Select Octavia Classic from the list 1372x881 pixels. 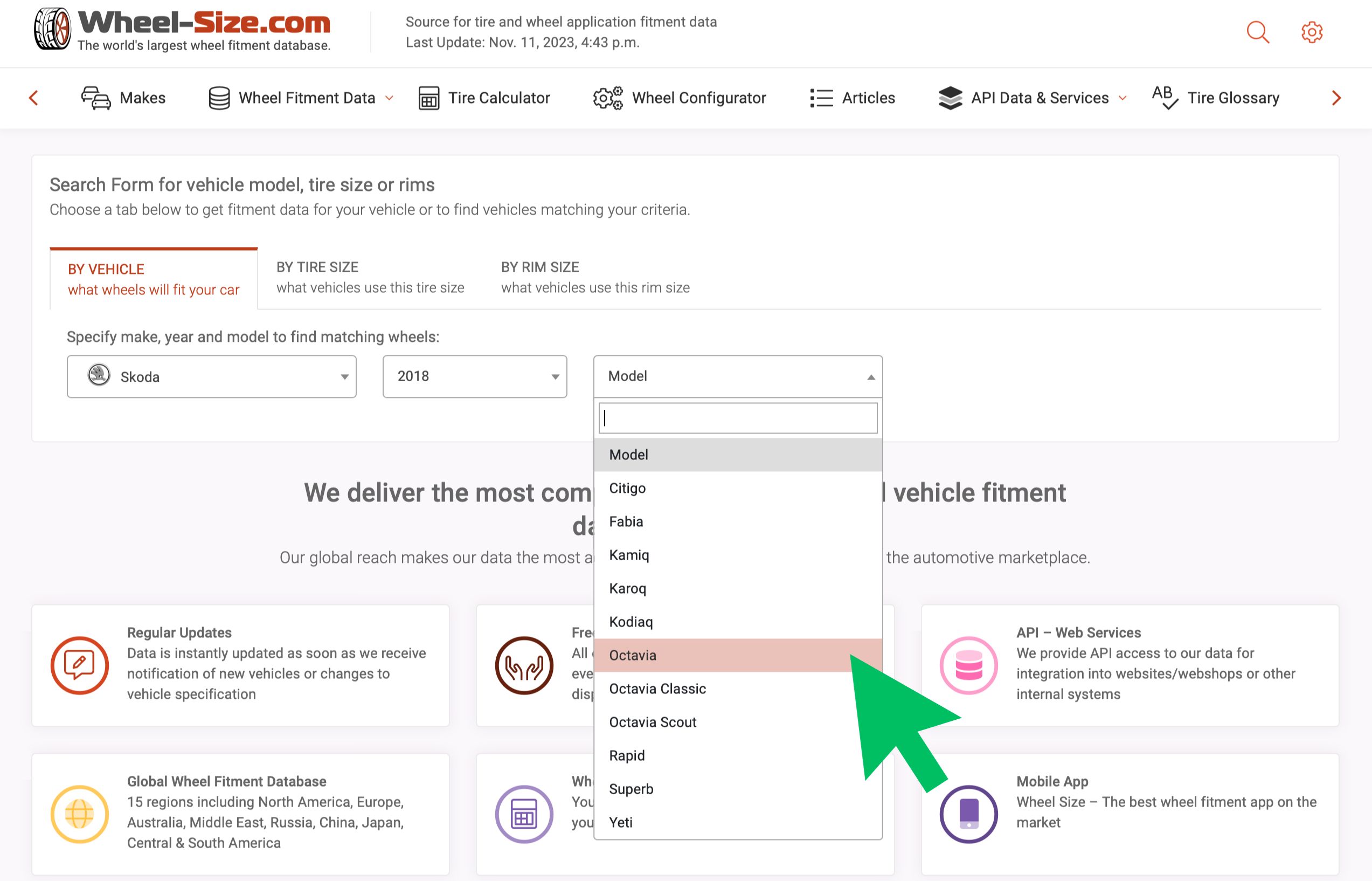coord(737,689)
